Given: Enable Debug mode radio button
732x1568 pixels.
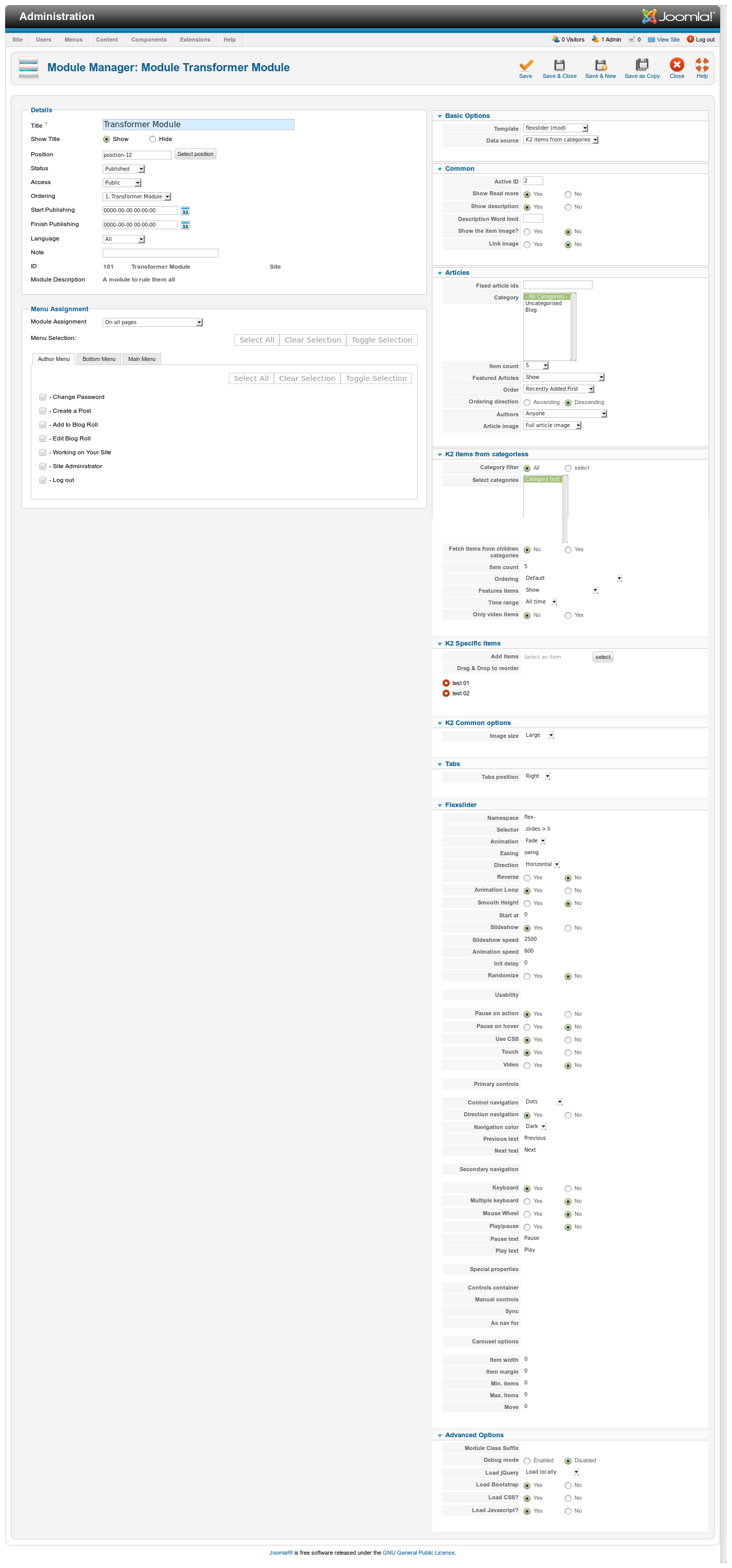Looking at the screenshot, I should click(x=527, y=1461).
